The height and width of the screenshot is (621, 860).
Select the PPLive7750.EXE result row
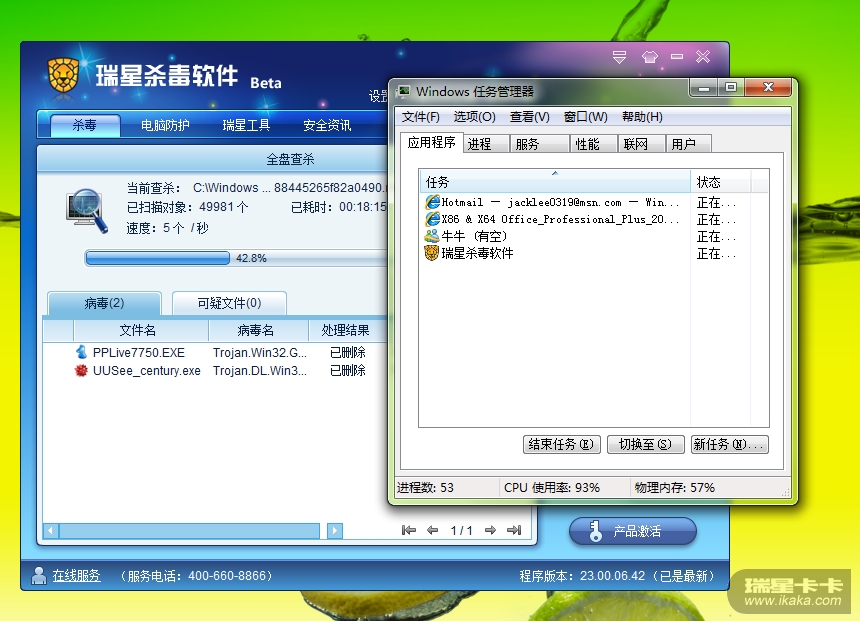pos(215,352)
